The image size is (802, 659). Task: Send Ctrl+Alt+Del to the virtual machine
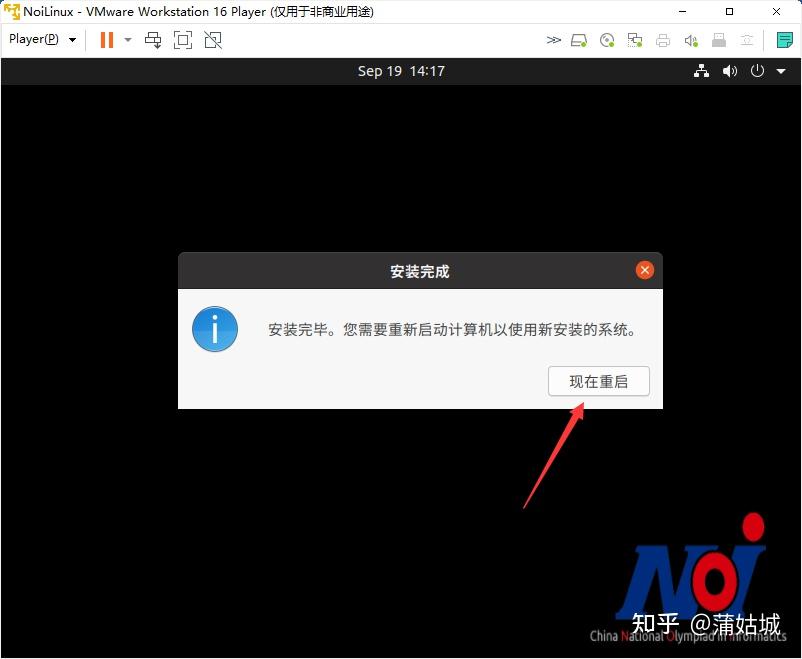(x=153, y=40)
